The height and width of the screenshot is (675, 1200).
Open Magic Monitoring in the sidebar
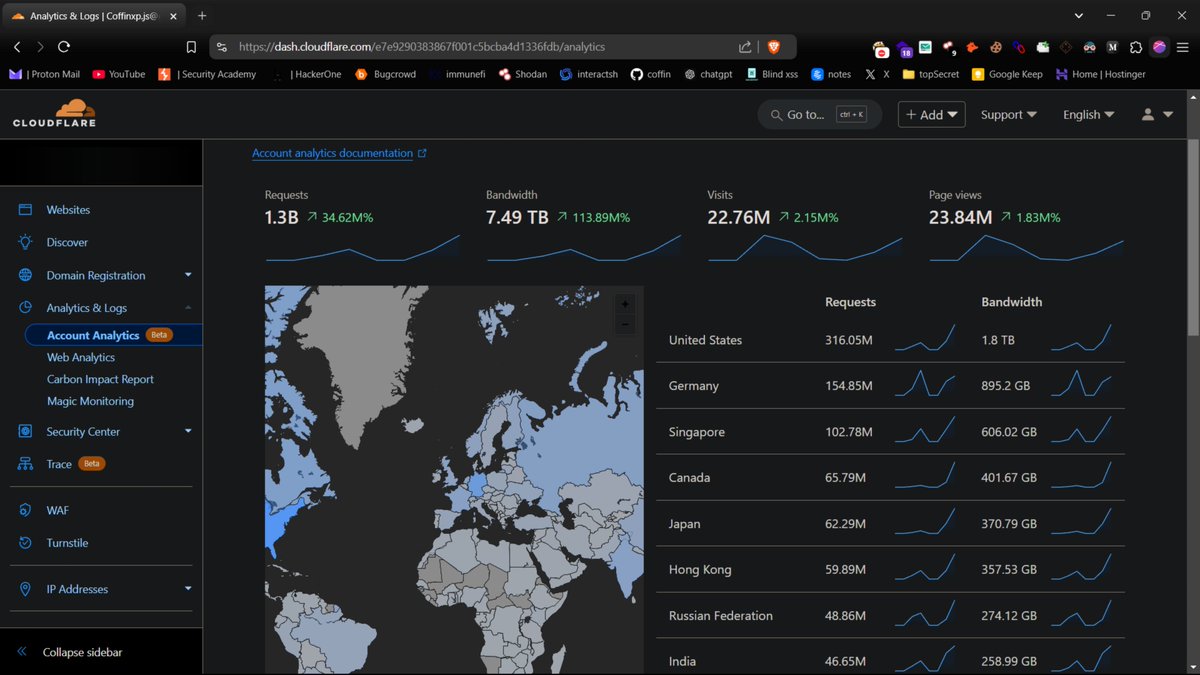click(x=90, y=401)
